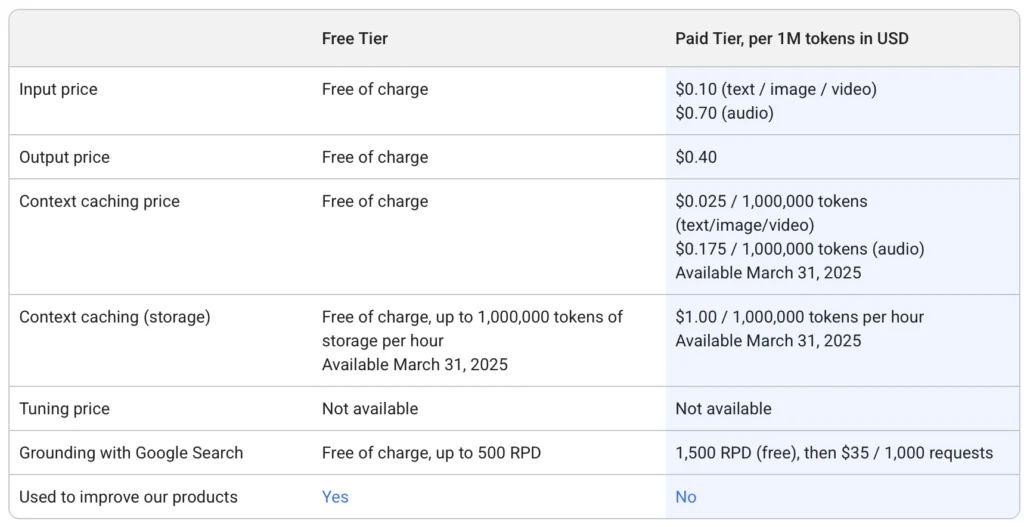
Task: Click "$1.00 / 1,000,000 tokens per hour" text
Action: pyautogui.click(x=799, y=317)
